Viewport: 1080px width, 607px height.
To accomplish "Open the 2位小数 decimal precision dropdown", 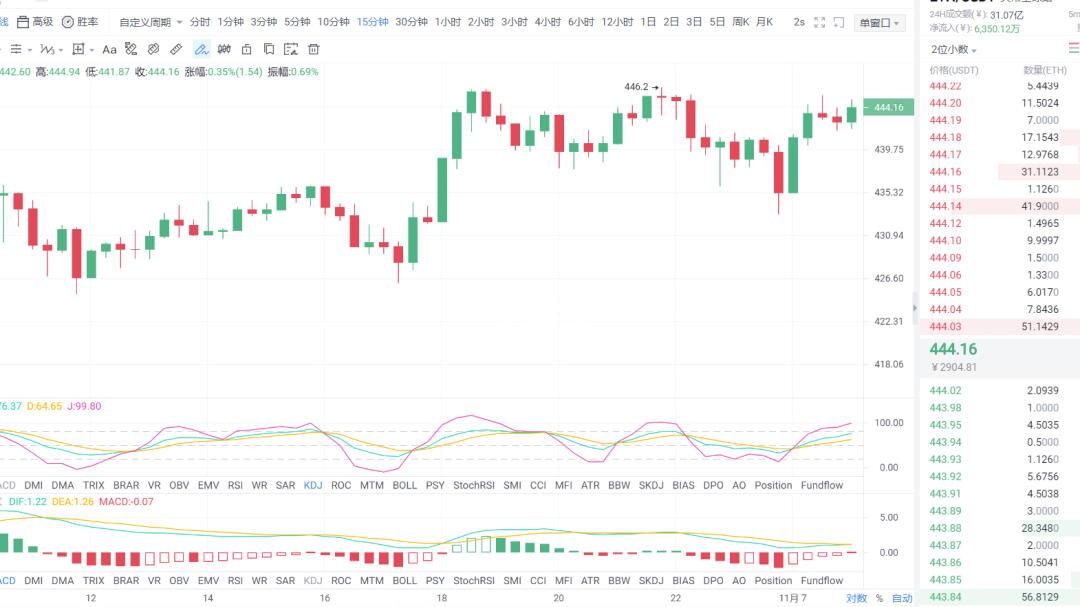I will [953, 50].
